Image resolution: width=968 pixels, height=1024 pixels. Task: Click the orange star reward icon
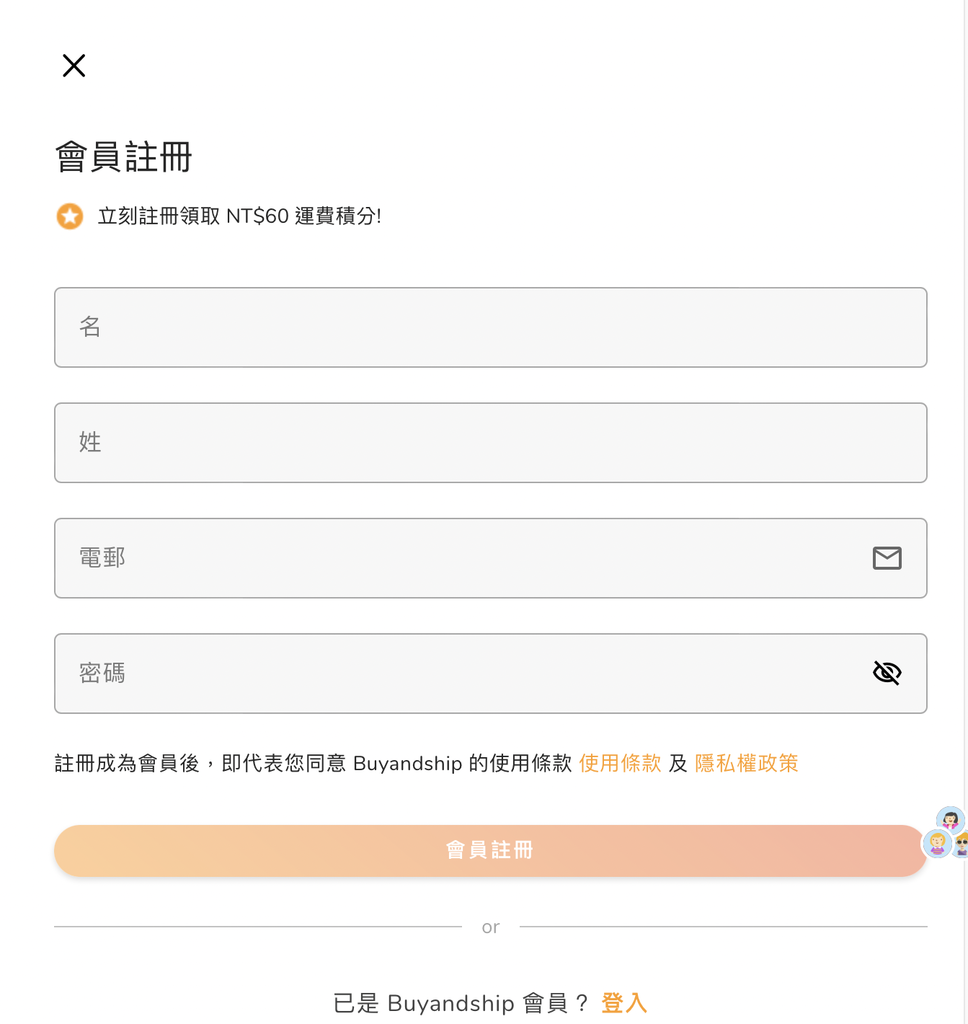click(x=70, y=216)
